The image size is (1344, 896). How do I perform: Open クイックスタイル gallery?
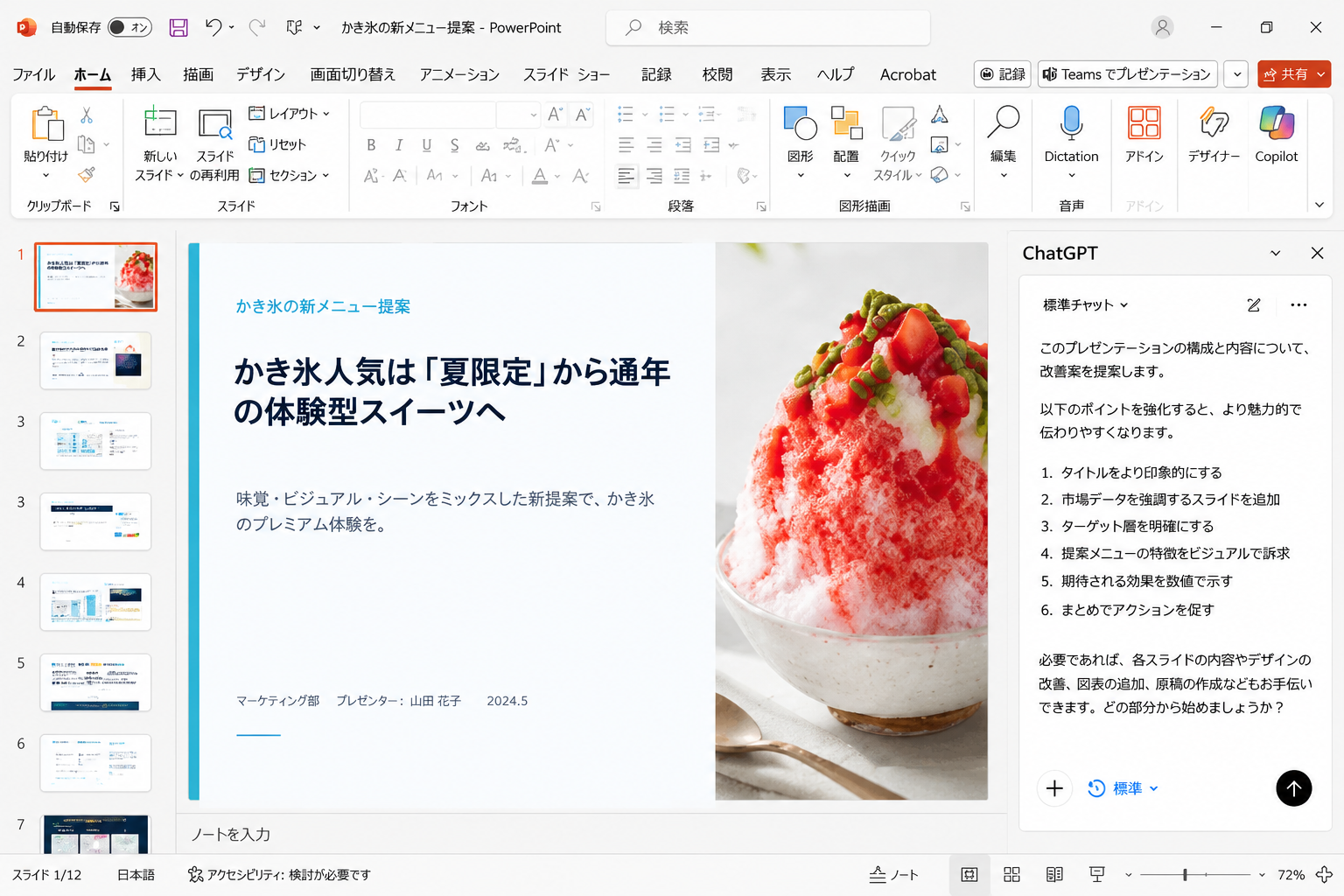pos(898,143)
